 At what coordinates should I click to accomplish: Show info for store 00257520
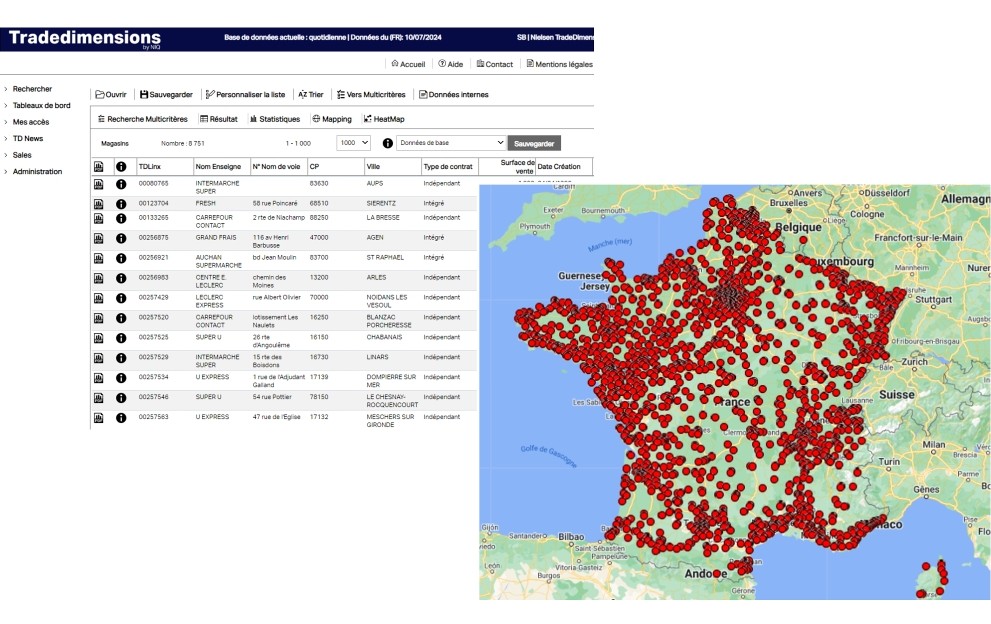click(121, 318)
